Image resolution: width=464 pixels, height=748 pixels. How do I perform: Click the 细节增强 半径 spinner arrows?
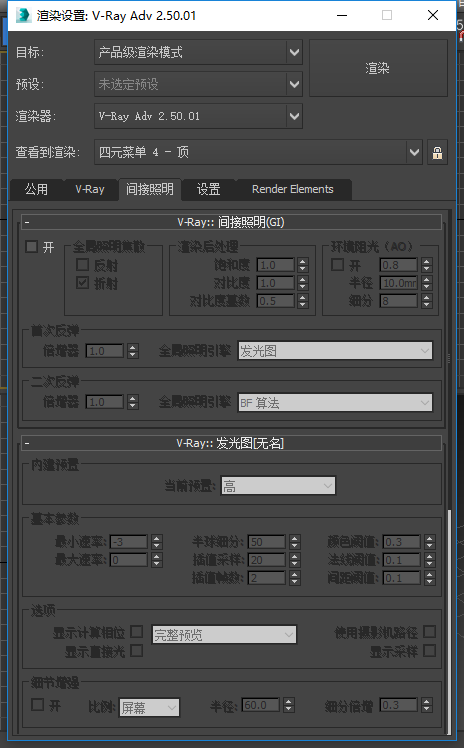click(x=289, y=705)
